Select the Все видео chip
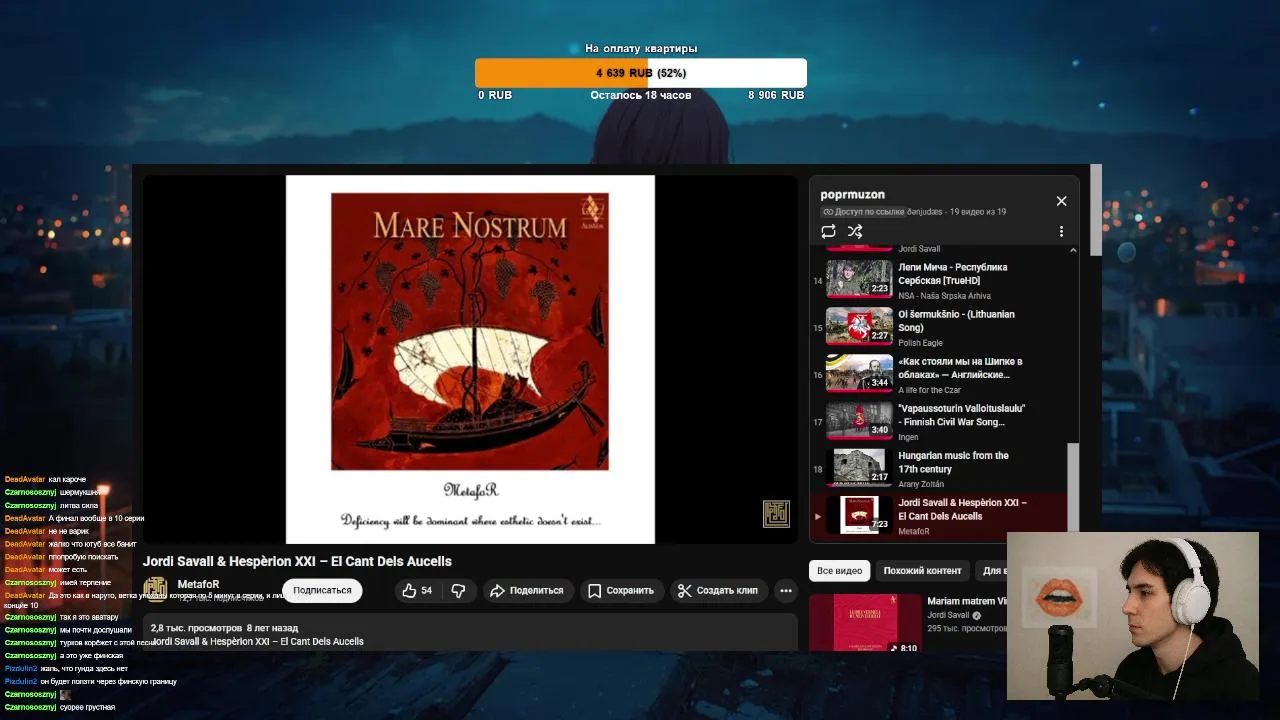Image resolution: width=1280 pixels, height=720 pixels. (839, 571)
